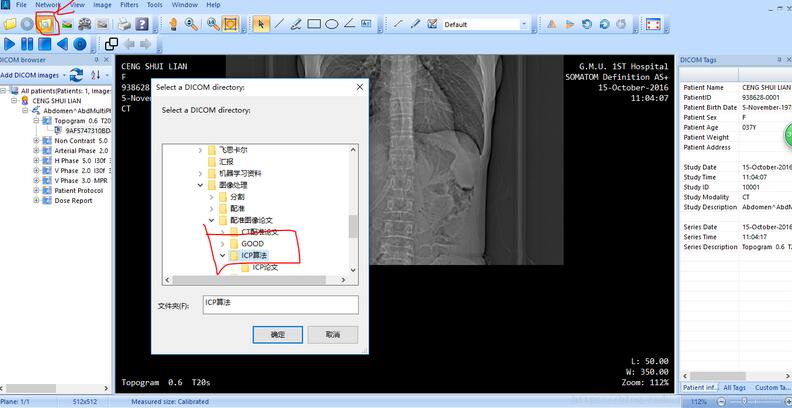The image size is (792, 408).
Task: Expand the Patient Protocol series node
Action: tap(36, 191)
